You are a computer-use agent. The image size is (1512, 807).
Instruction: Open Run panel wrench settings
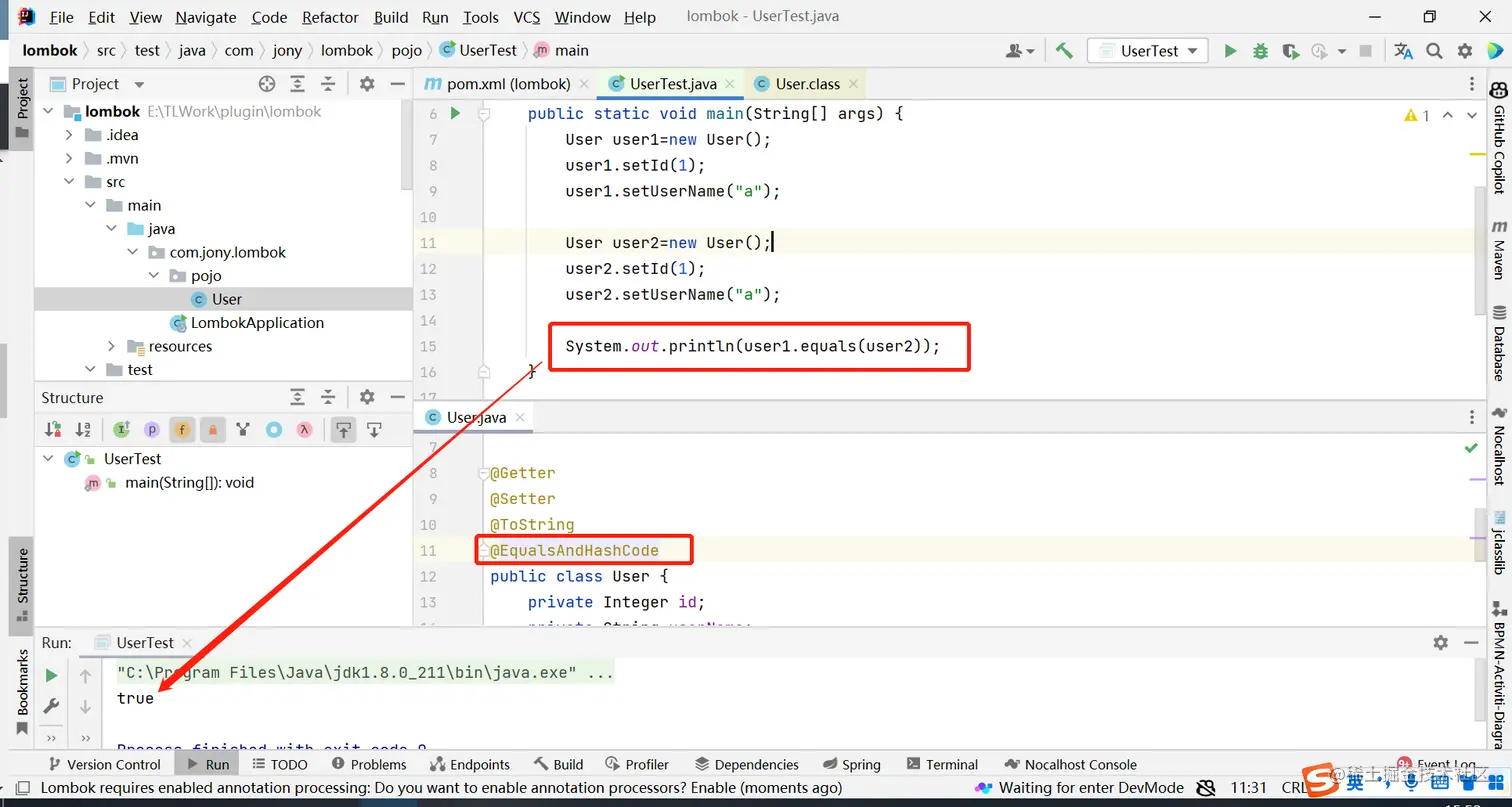click(51, 707)
